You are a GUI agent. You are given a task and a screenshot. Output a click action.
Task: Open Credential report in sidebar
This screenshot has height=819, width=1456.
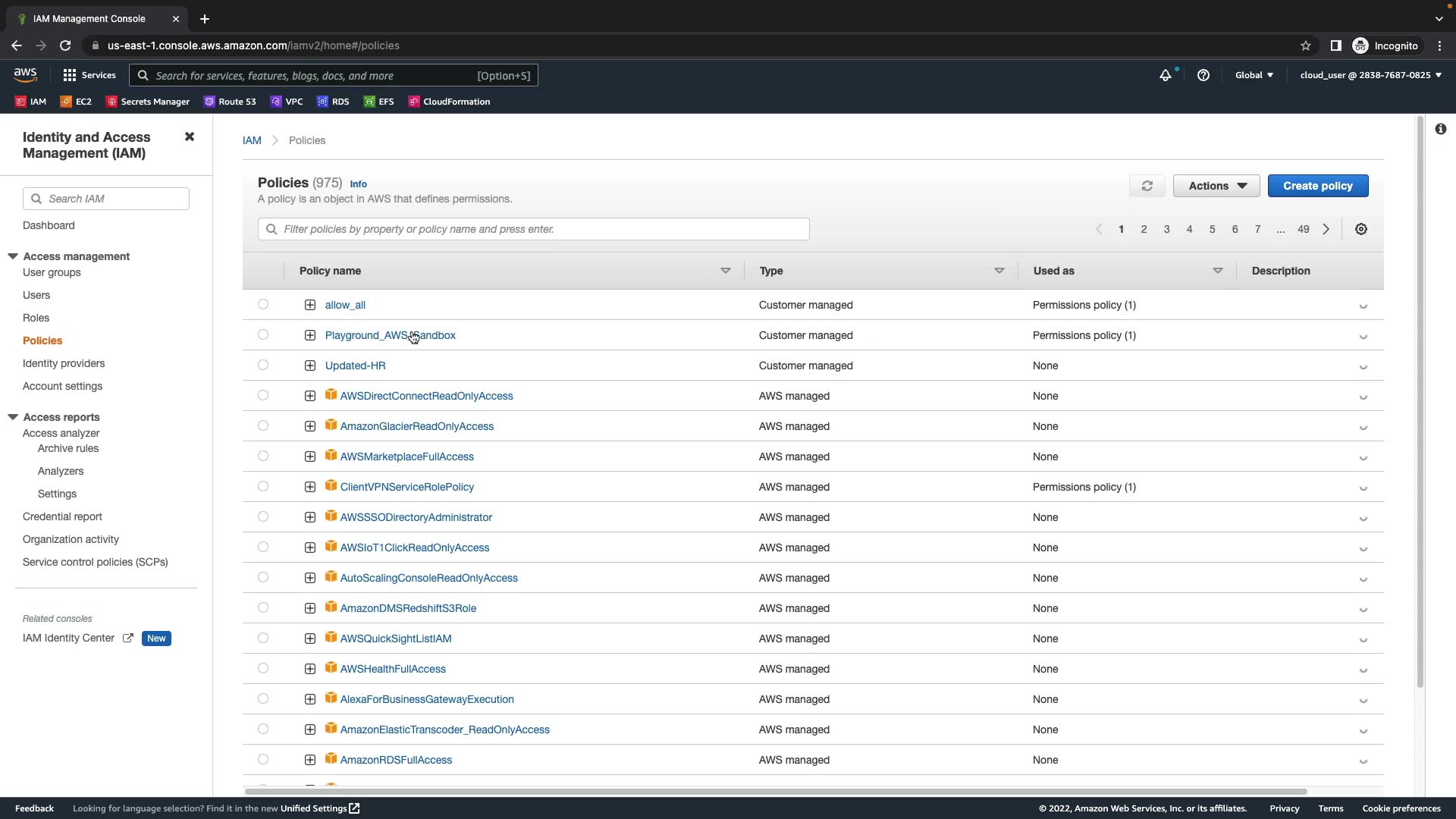pyautogui.click(x=62, y=516)
